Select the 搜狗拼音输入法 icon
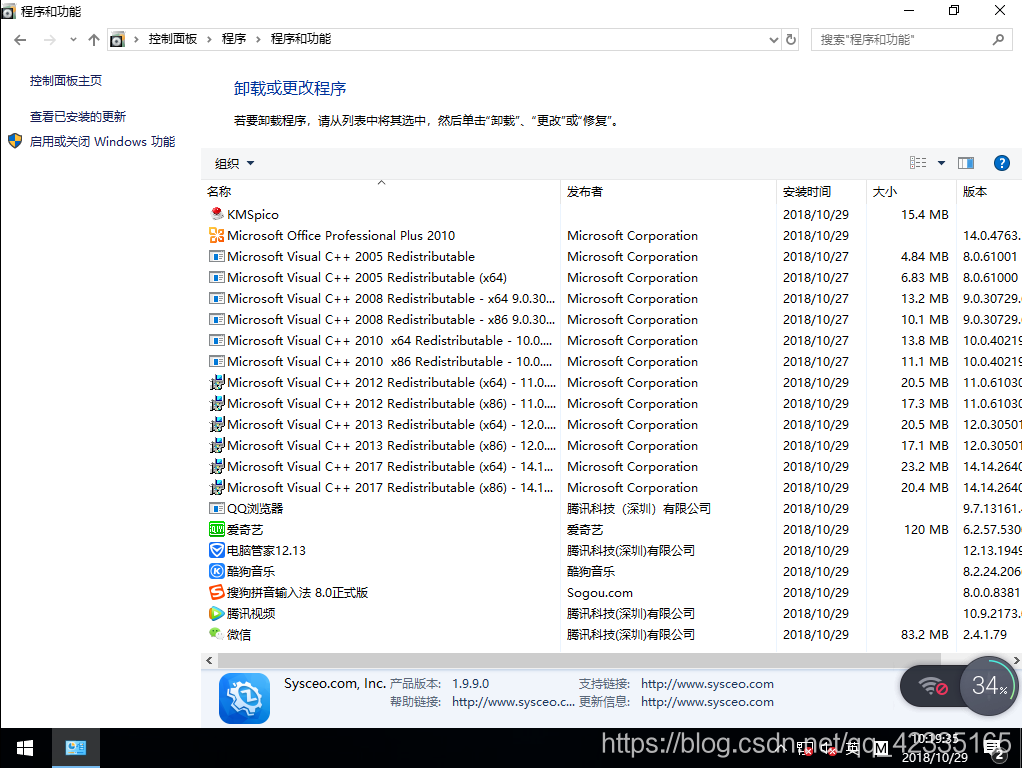This screenshot has height=768, width=1022. 217,593
